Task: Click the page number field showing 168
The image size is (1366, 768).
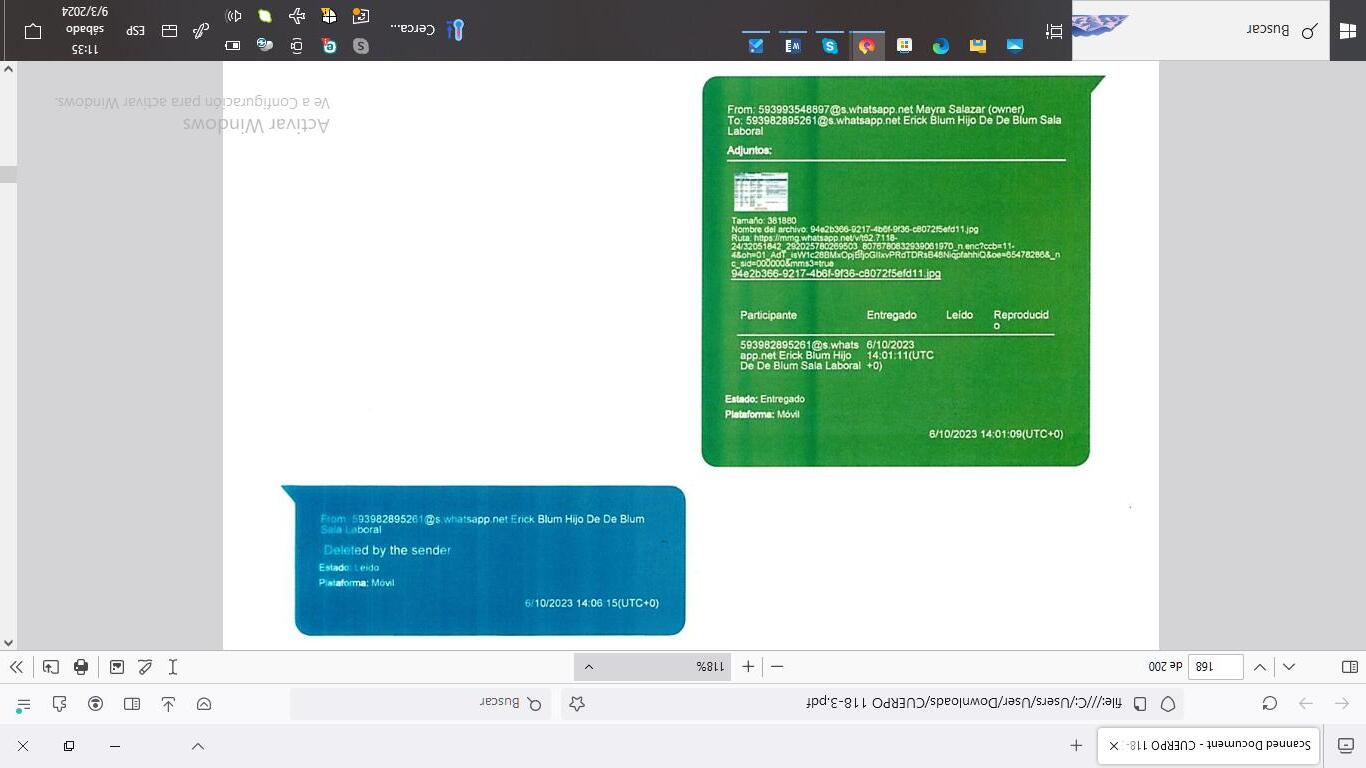Action: [1215, 667]
